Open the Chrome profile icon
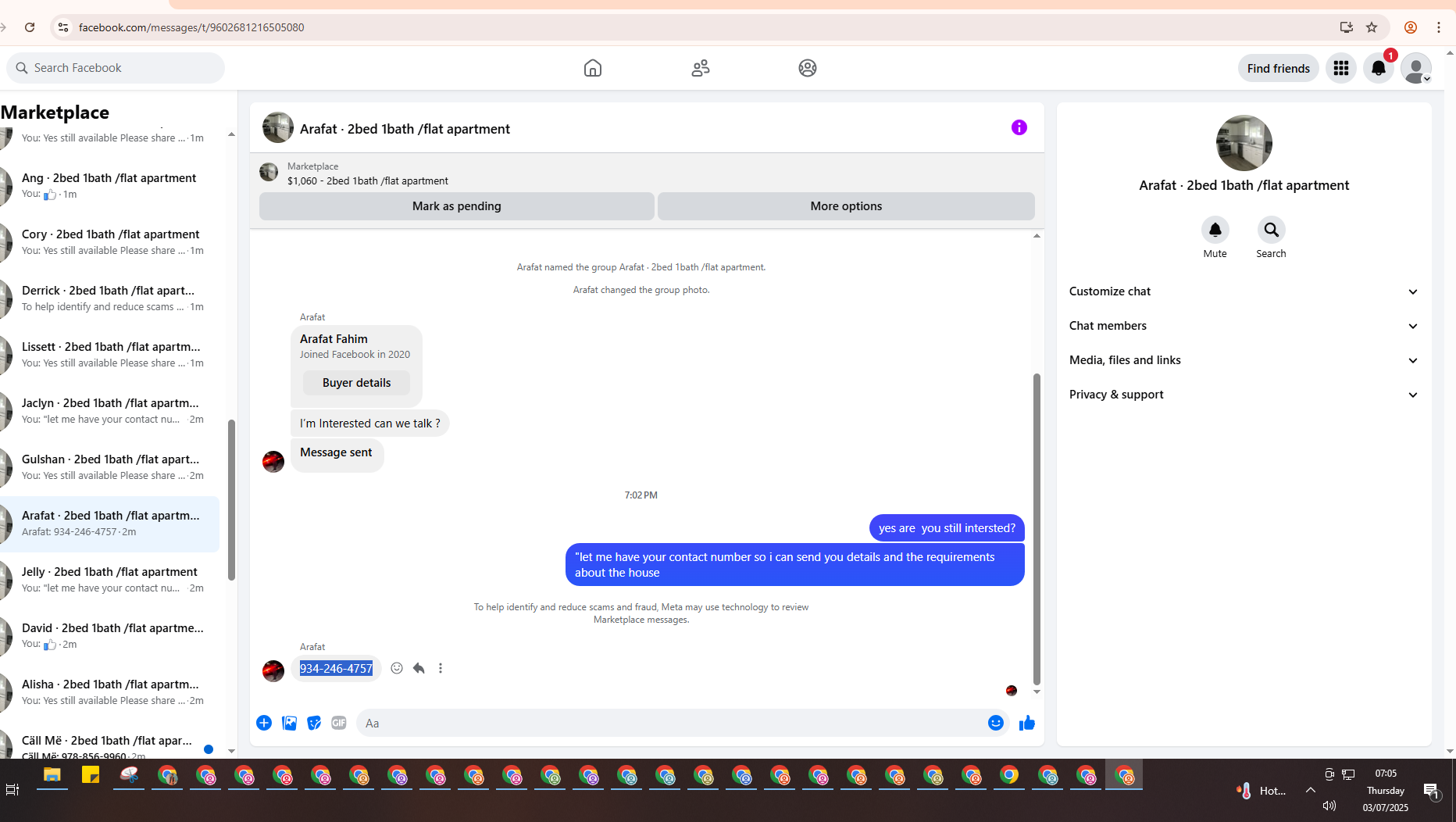Screen dimensions: 1456x822 point(1411,27)
